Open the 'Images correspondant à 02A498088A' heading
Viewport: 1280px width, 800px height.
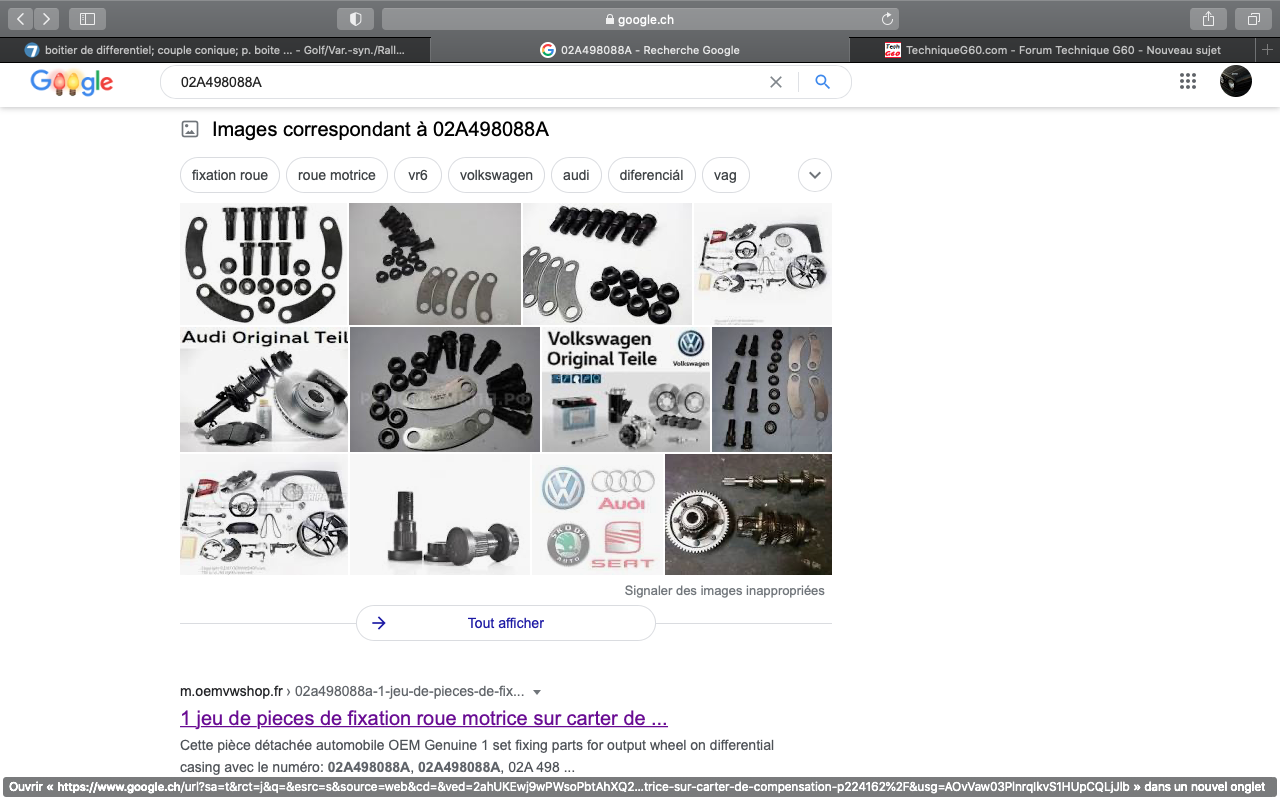click(380, 129)
